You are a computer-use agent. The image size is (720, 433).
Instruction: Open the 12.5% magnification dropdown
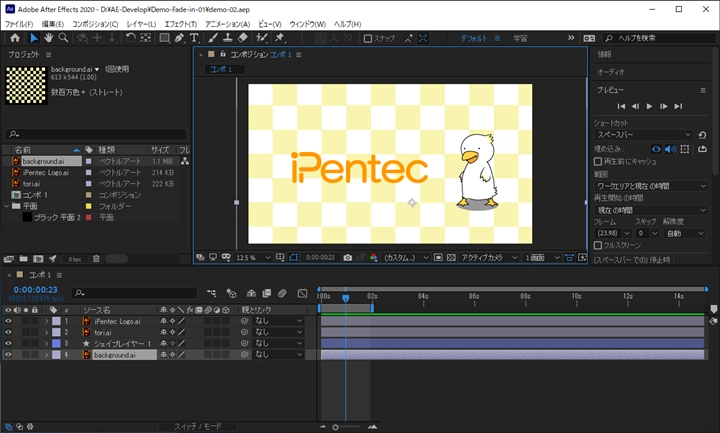click(x=248, y=257)
